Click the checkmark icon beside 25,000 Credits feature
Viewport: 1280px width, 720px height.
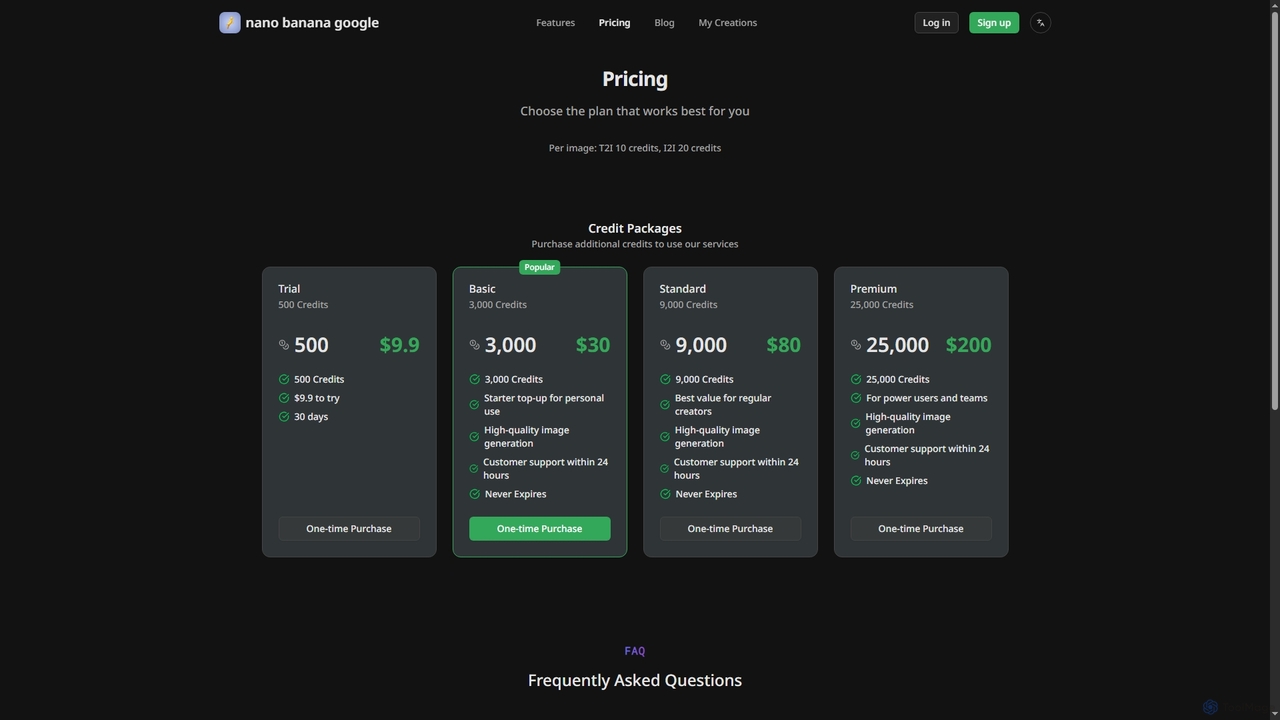[x=856, y=379]
